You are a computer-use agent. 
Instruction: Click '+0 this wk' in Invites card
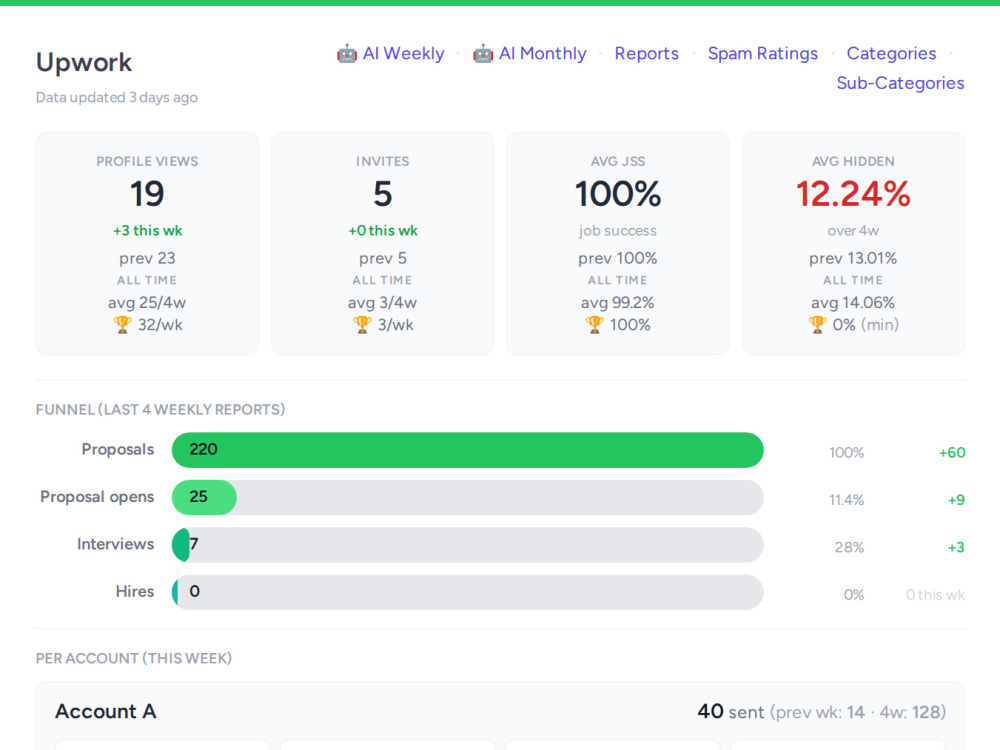[x=383, y=231]
